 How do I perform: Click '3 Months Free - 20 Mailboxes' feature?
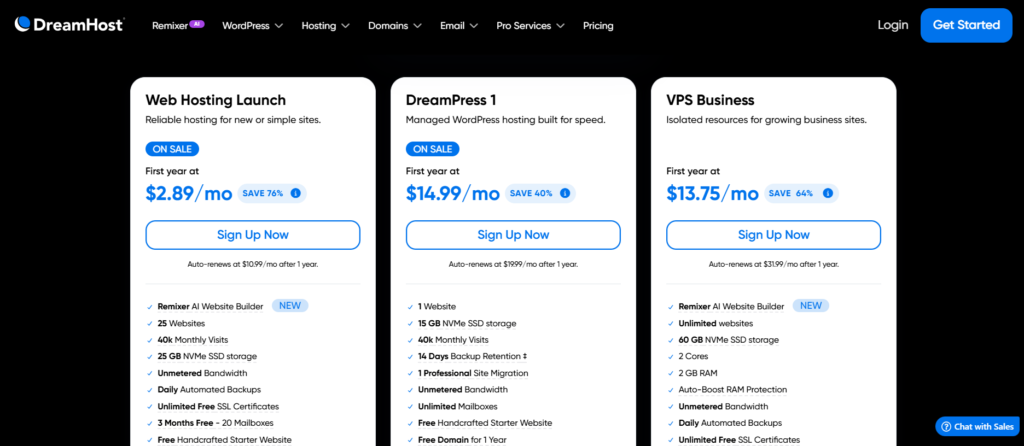coord(218,423)
